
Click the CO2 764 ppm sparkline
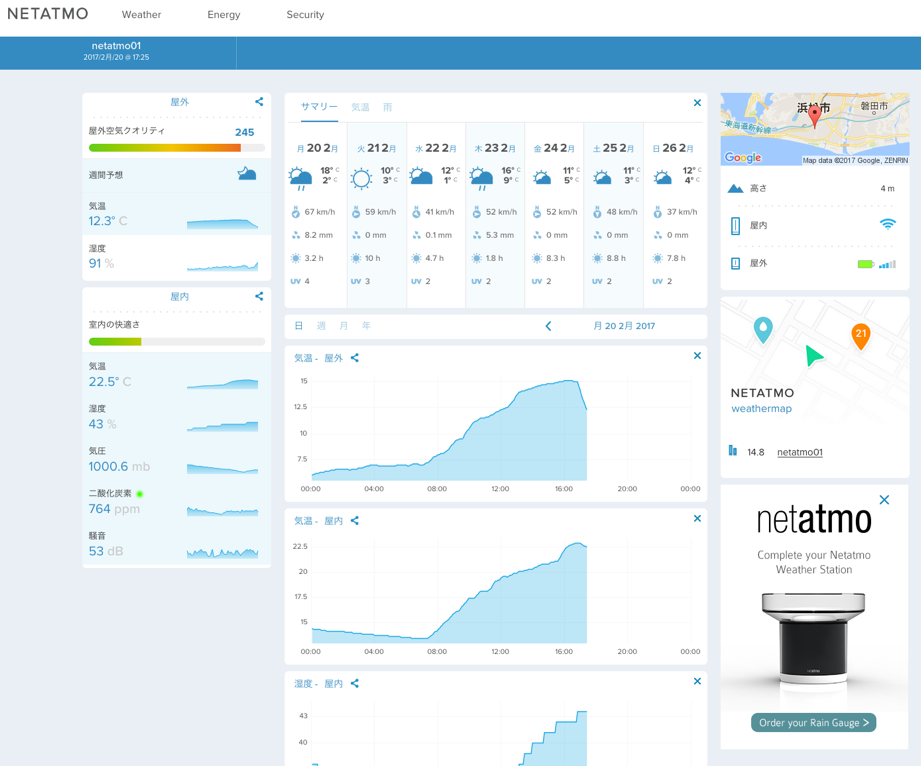pos(222,510)
